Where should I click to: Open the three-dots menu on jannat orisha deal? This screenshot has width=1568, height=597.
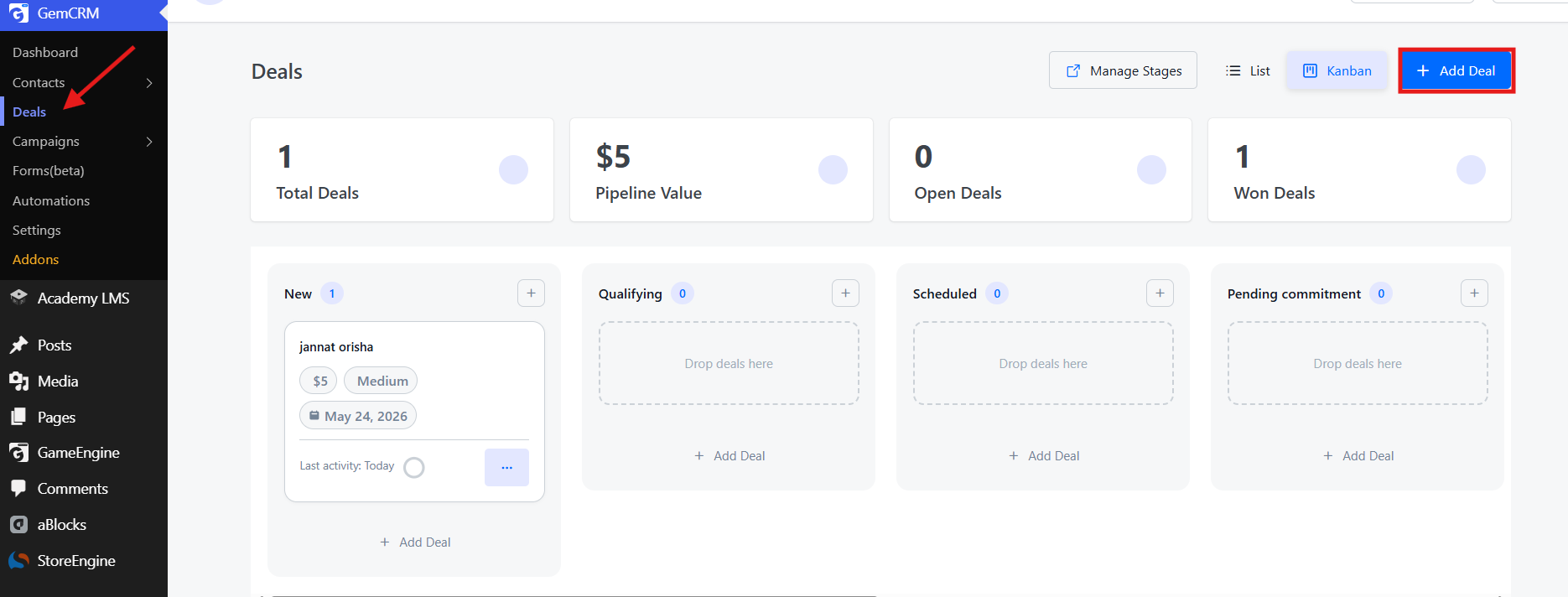(506, 467)
